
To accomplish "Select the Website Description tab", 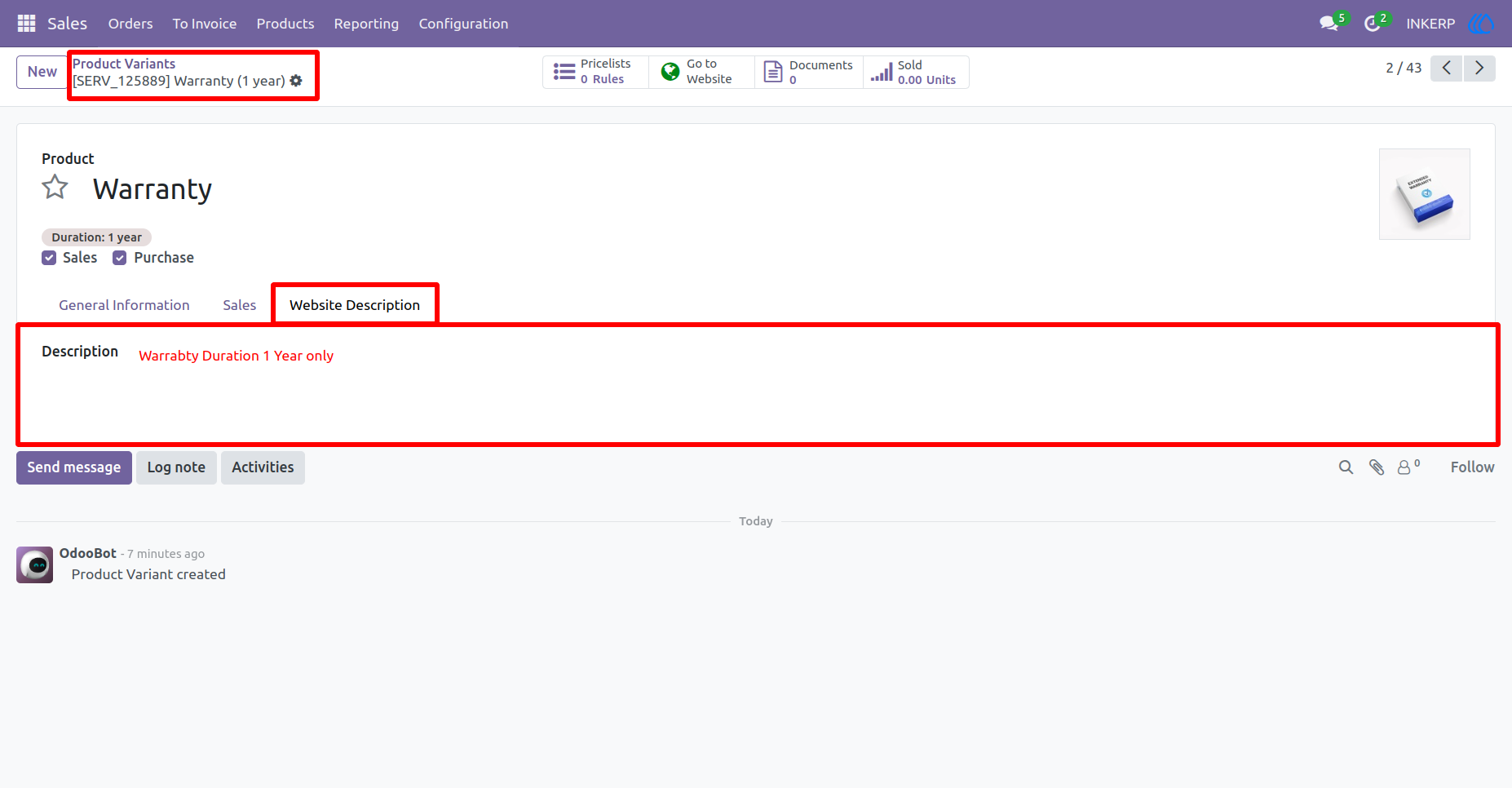I will (355, 305).
